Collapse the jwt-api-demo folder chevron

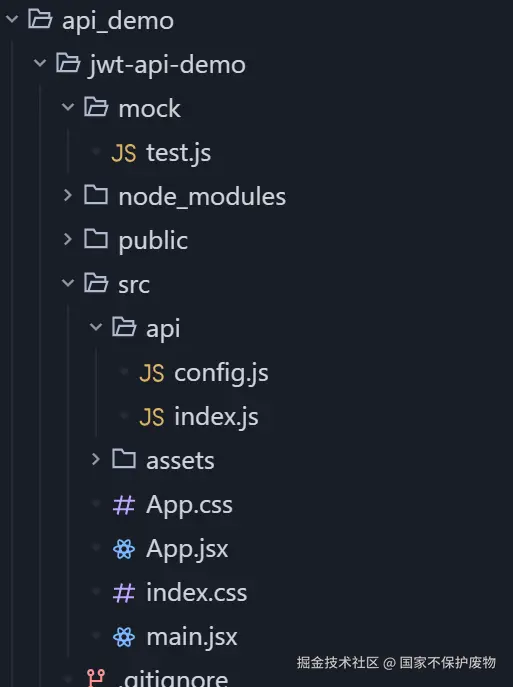point(40,63)
